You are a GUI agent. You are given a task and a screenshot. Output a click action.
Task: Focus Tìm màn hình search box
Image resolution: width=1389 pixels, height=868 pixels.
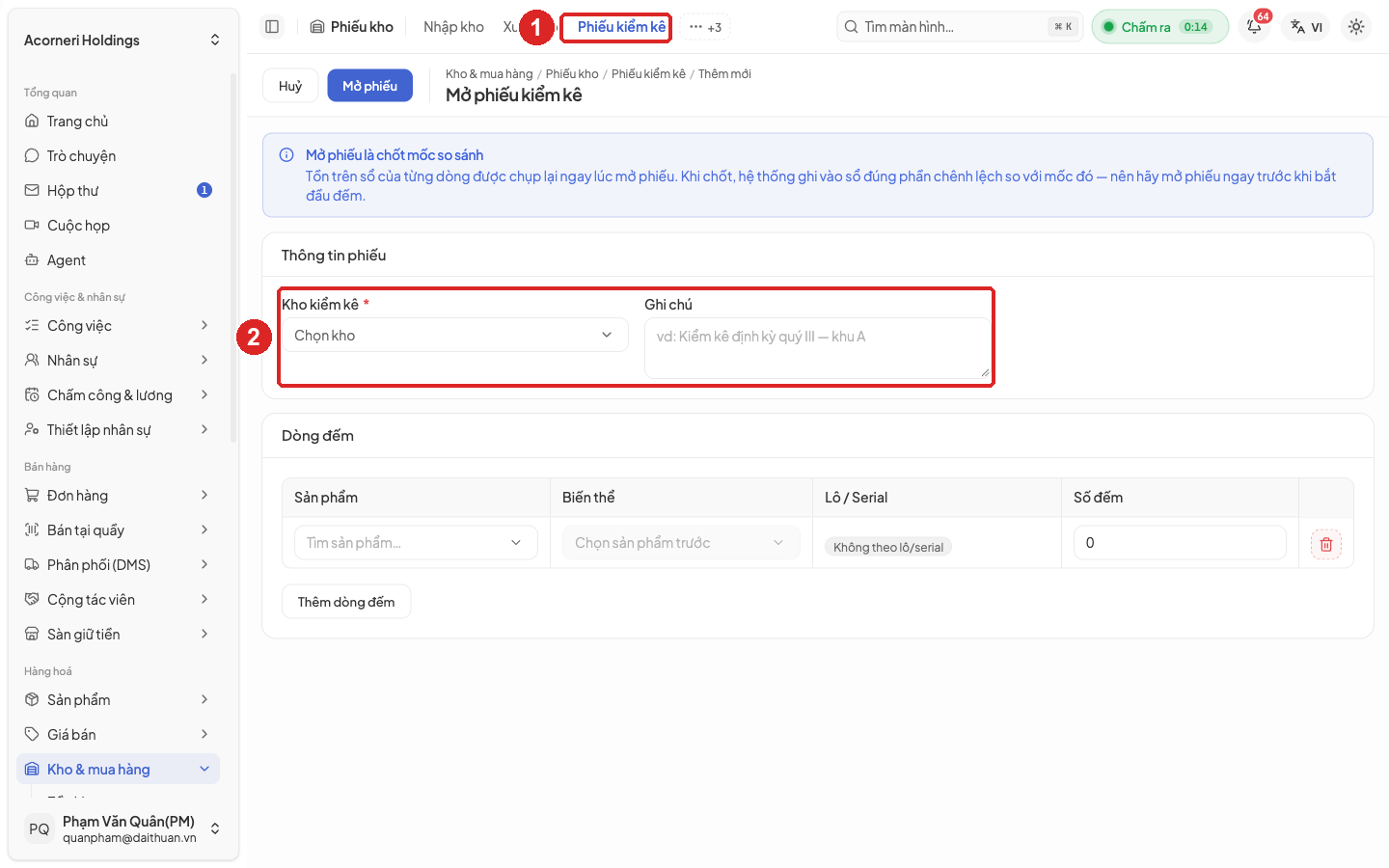coord(960,27)
